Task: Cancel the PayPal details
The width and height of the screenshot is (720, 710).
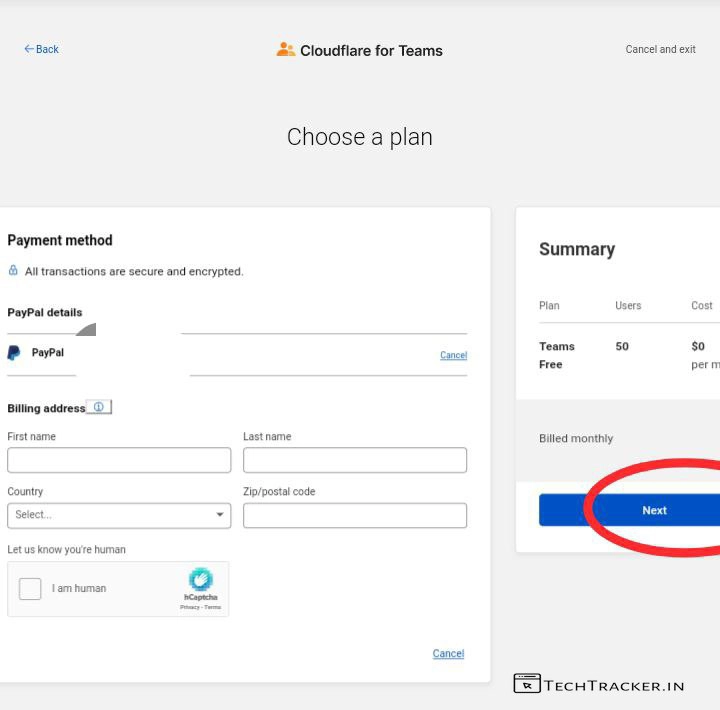Action: [x=453, y=355]
